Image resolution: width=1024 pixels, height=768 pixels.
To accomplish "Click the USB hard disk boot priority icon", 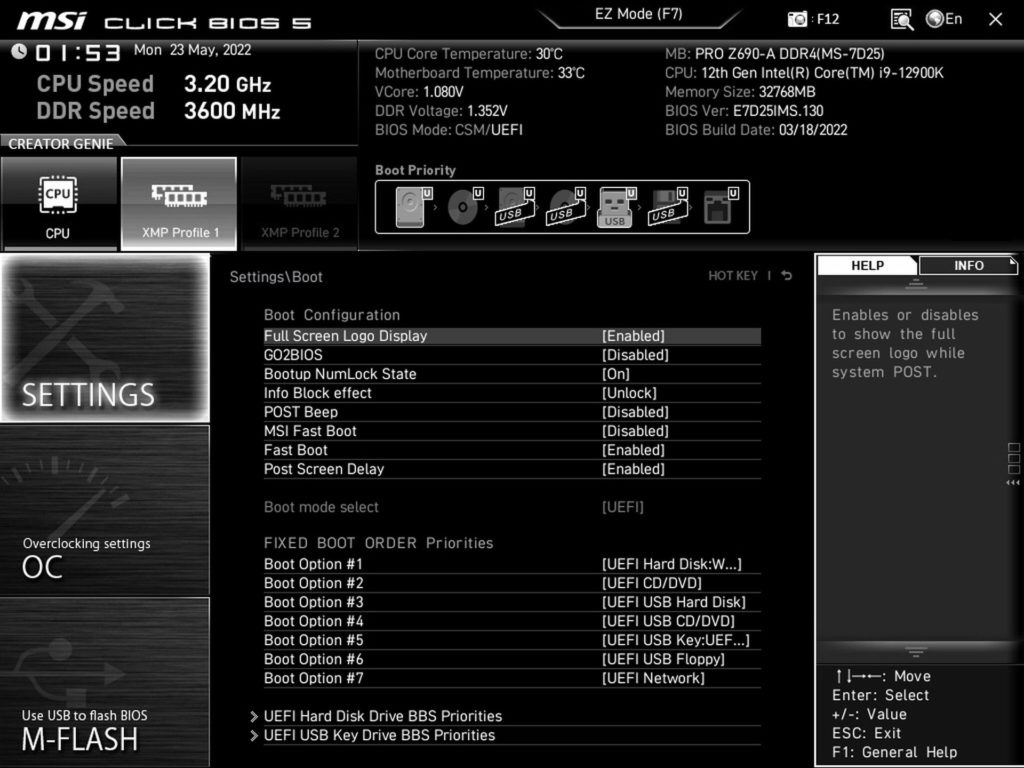I will [515, 207].
